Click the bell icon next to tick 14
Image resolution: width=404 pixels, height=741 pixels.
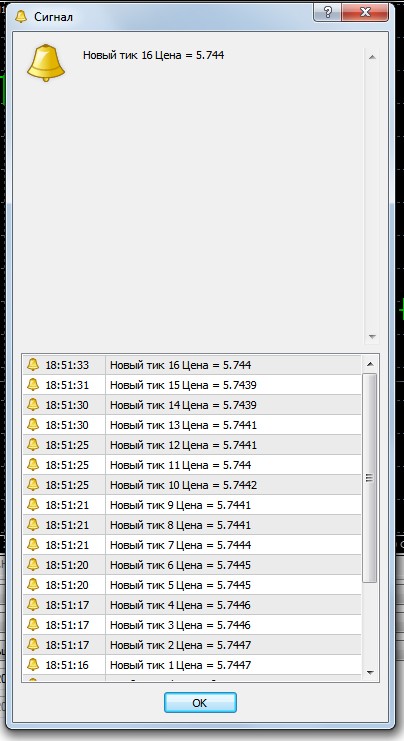point(33,405)
